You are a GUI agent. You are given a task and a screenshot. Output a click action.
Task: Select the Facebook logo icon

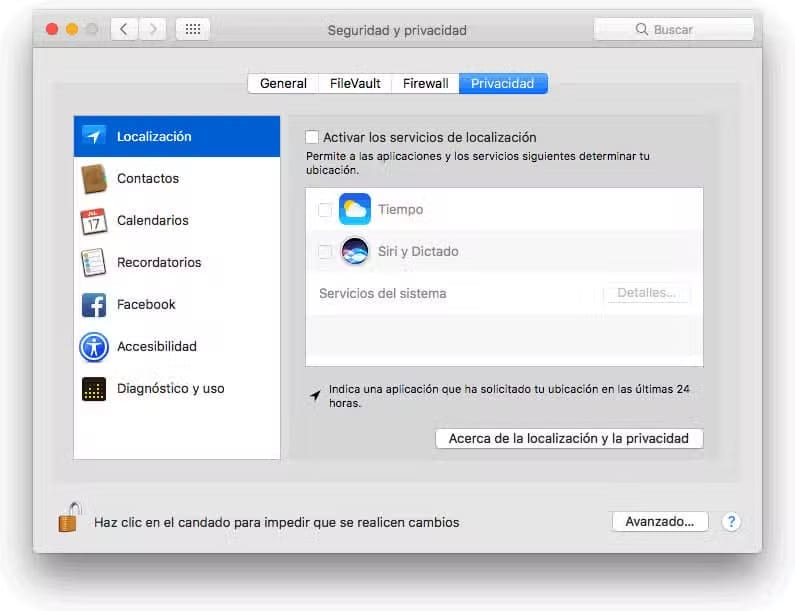[x=94, y=305]
